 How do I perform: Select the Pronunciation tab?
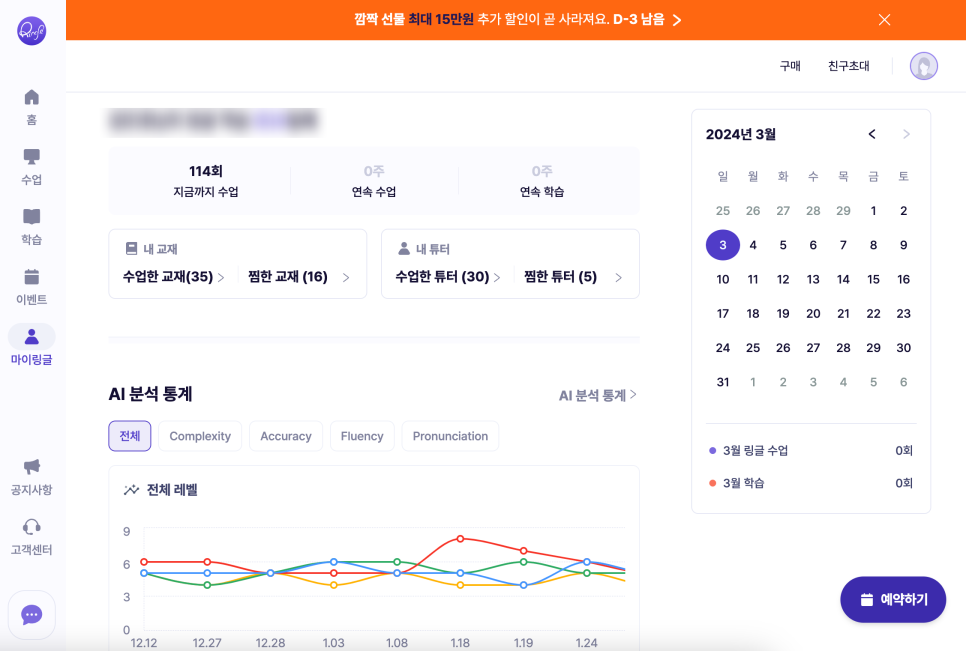click(450, 436)
